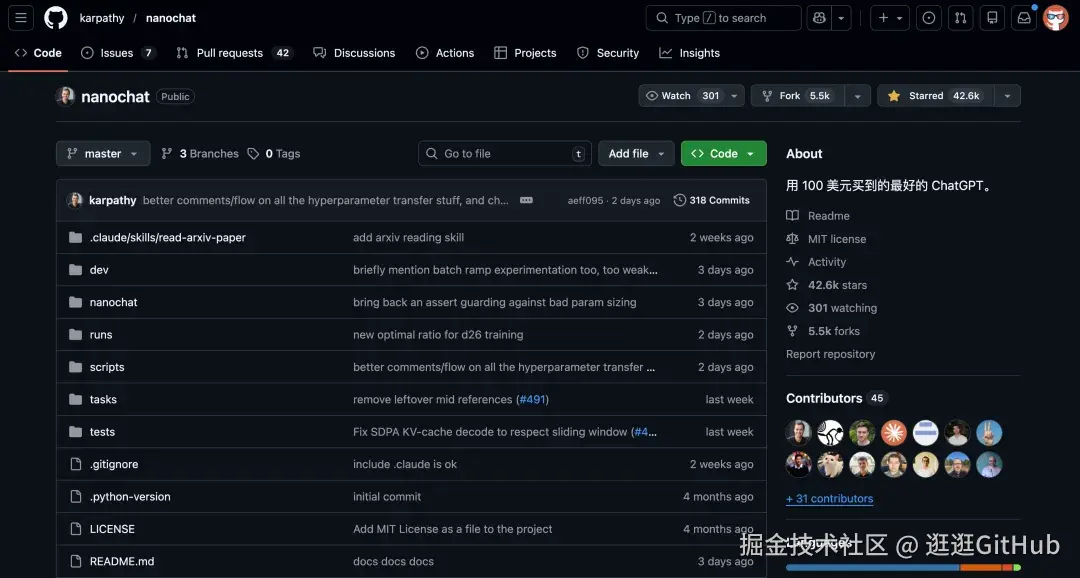Open the .gitignore file
The height and width of the screenshot is (578, 1080).
pyautogui.click(x=114, y=464)
